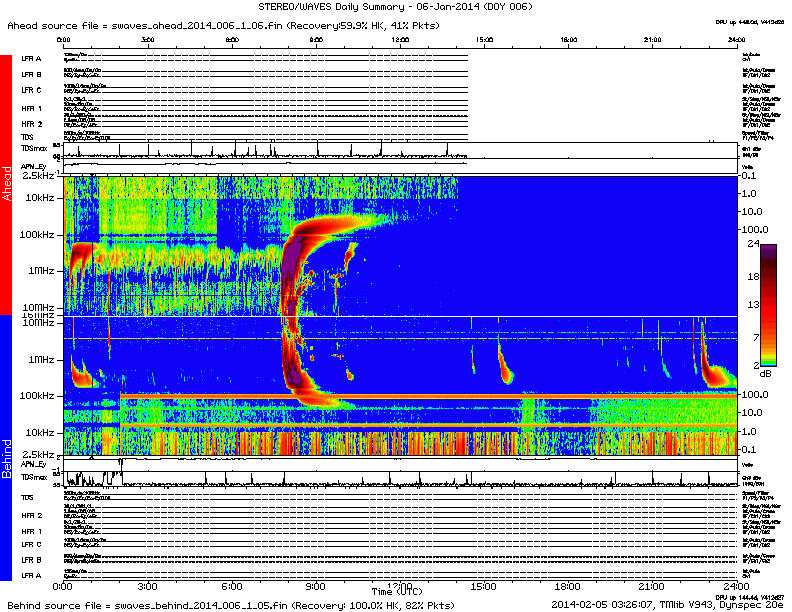Click the TDS row label in Ahead section

27,137
